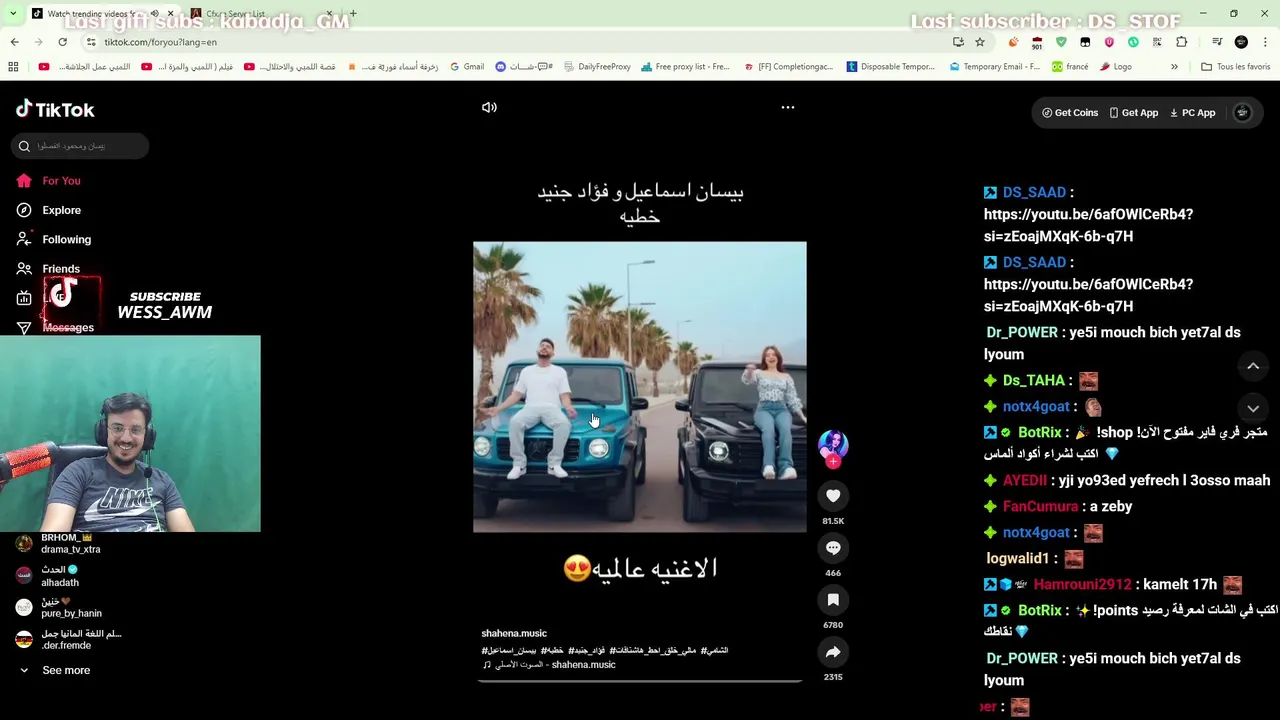The width and height of the screenshot is (1280, 720).
Task: Open the Logo bookmark
Action: [x=1116, y=67]
